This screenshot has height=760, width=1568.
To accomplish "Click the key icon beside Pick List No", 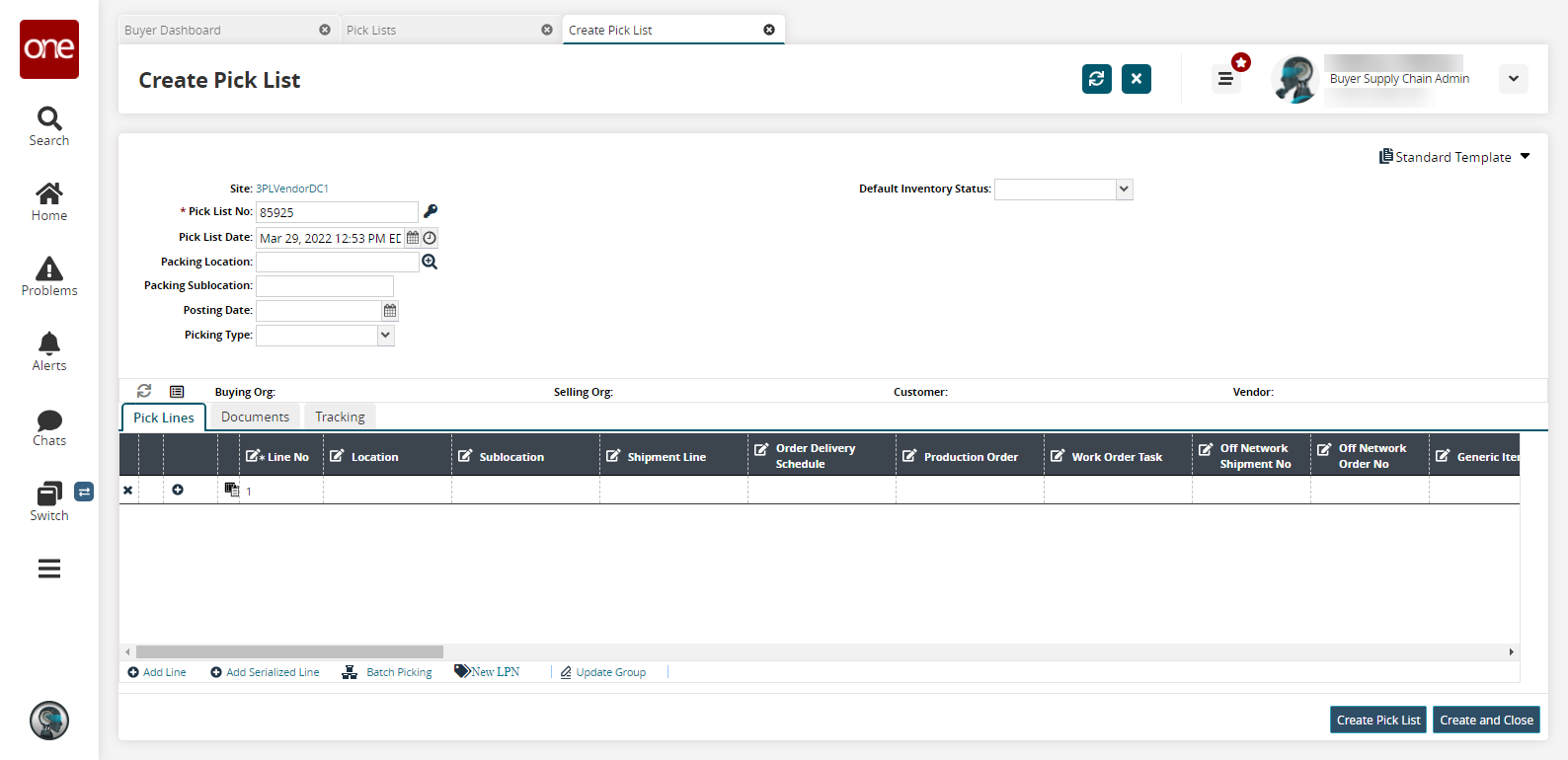I will (431, 211).
